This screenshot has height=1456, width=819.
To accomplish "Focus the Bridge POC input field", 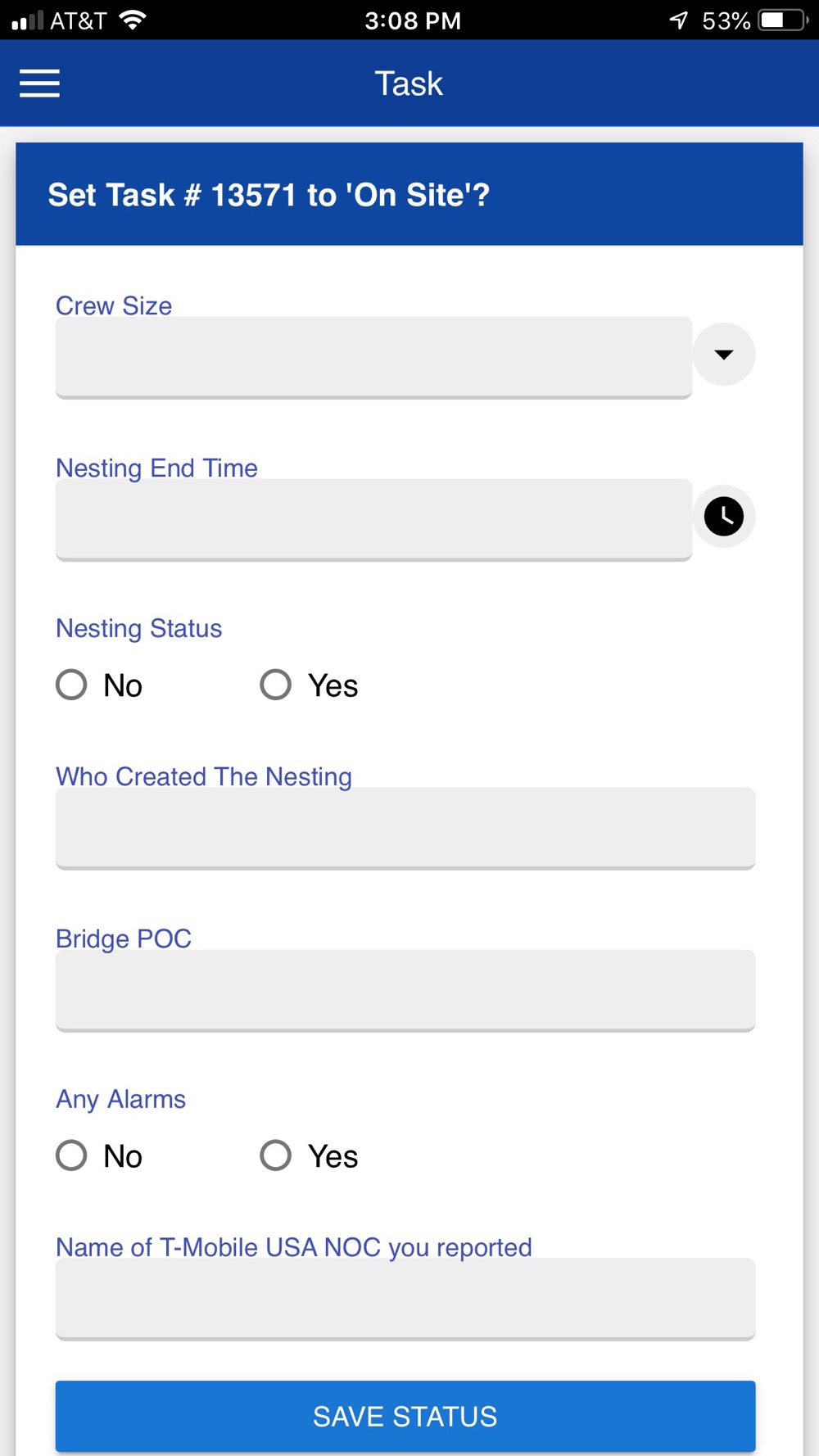I will (405, 991).
